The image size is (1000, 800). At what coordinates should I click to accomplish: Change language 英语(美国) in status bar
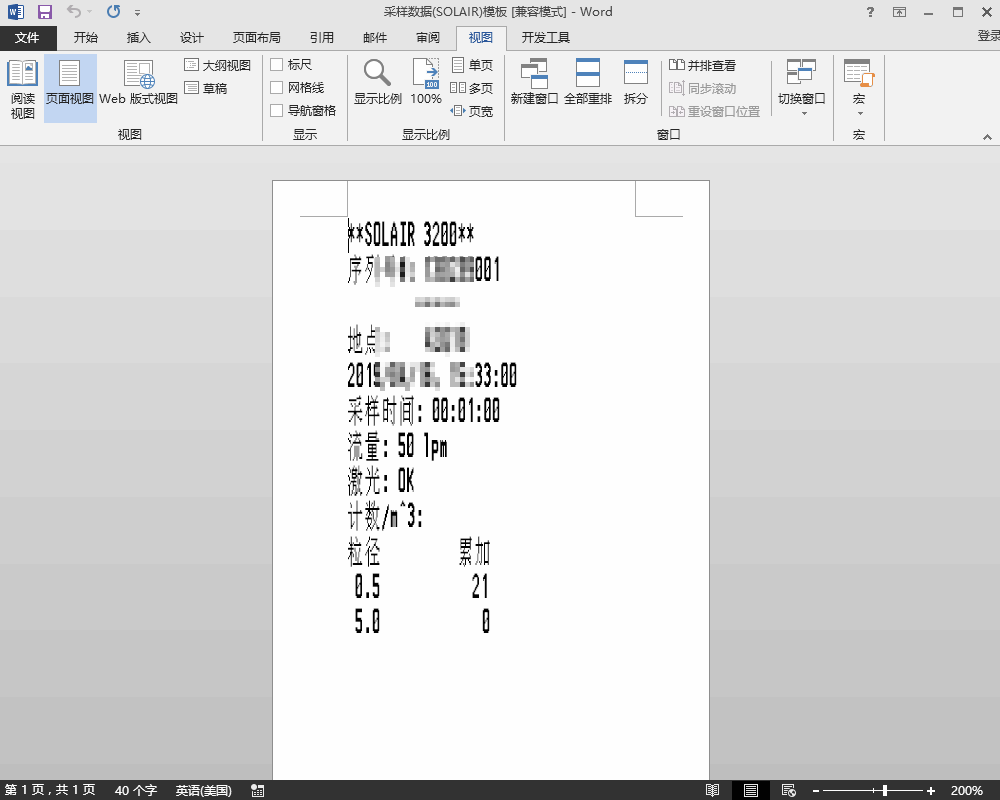tap(203, 790)
